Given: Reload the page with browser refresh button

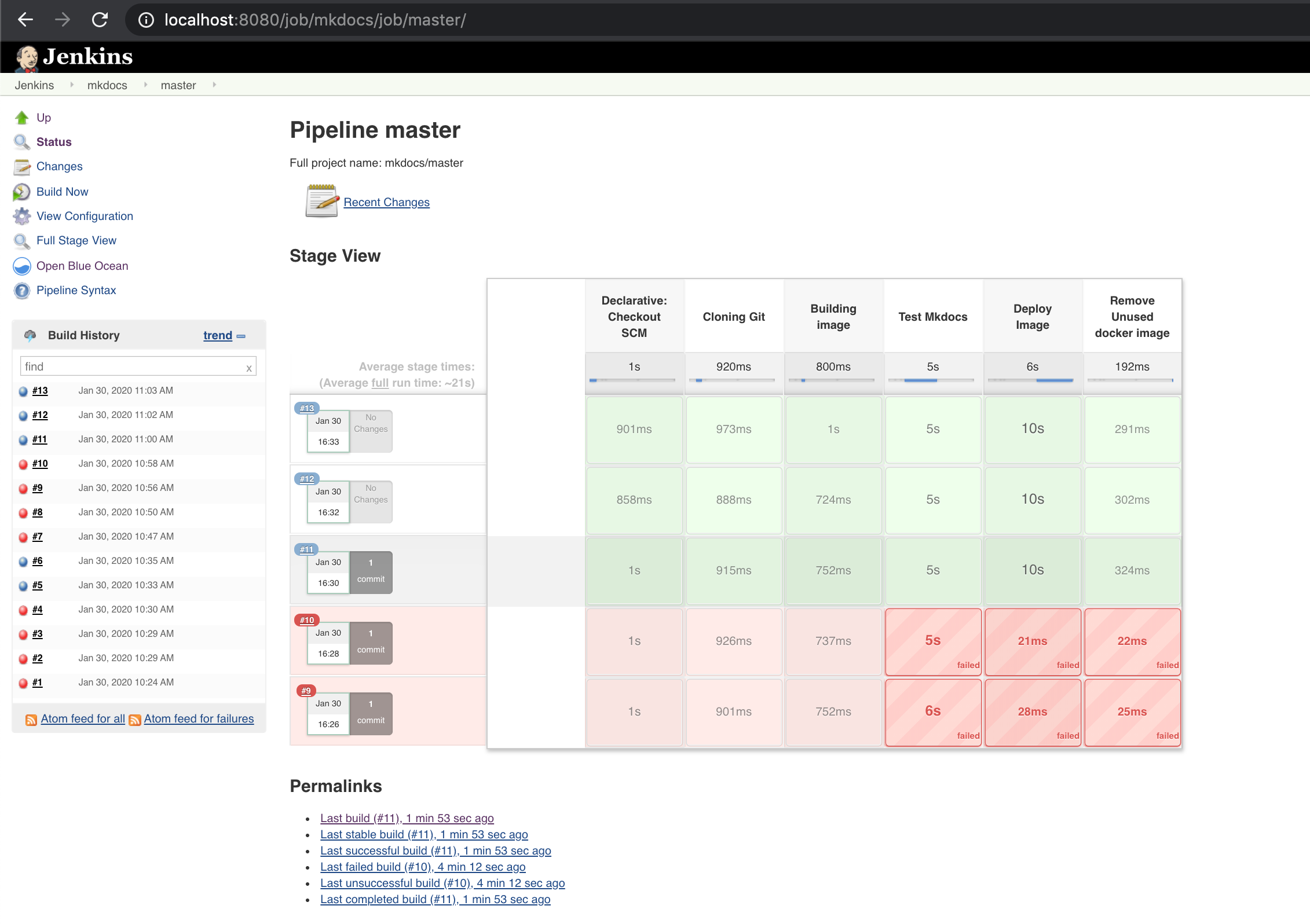Looking at the screenshot, I should 100,20.
